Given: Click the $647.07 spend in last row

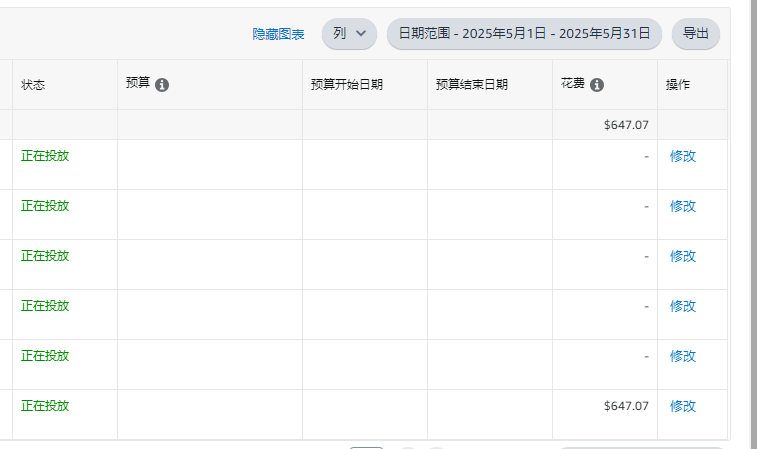Looking at the screenshot, I should tap(626, 406).
